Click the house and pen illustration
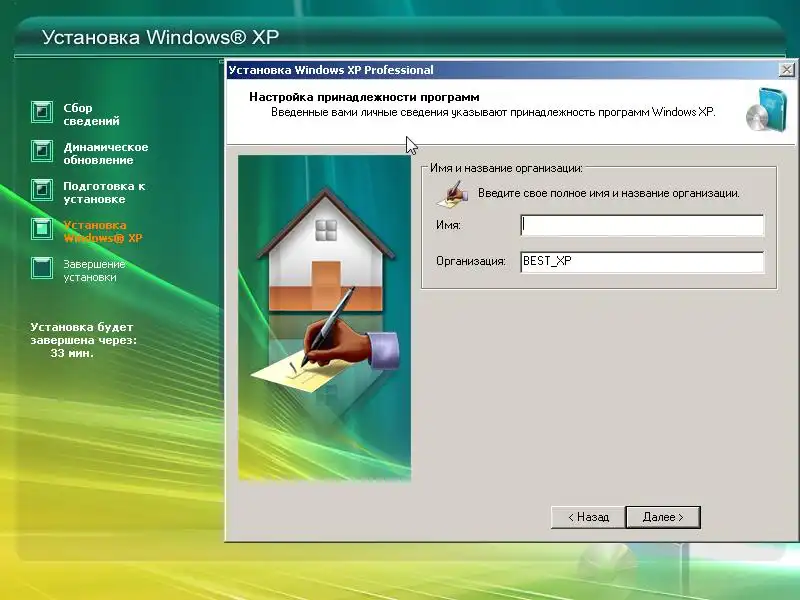The width and height of the screenshot is (800, 600). click(x=324, y=318)
